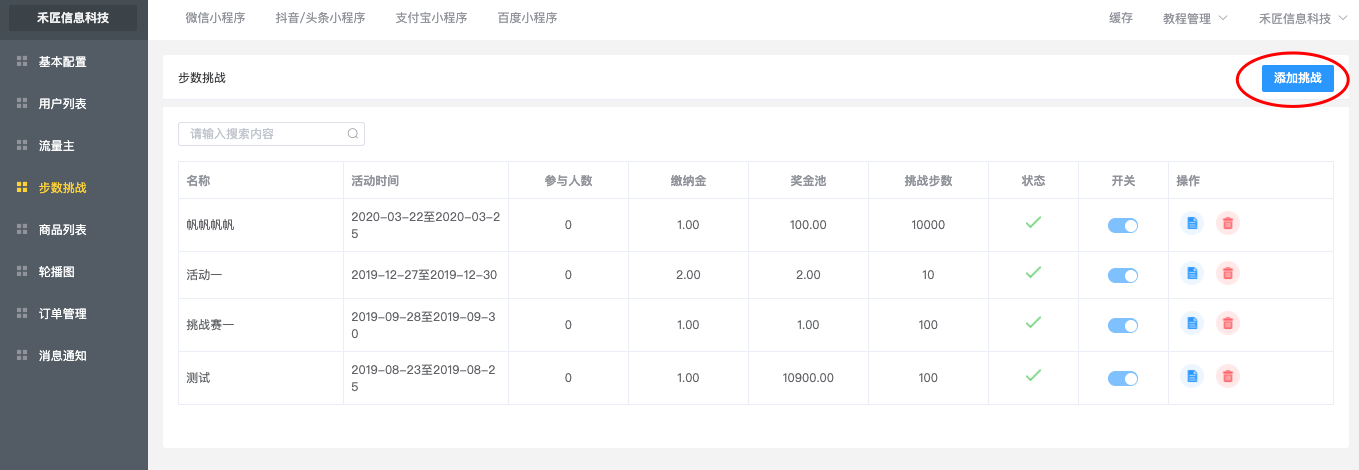
Task: Delete 活动一 using the red trash icon
Action: coord(1227,273)
